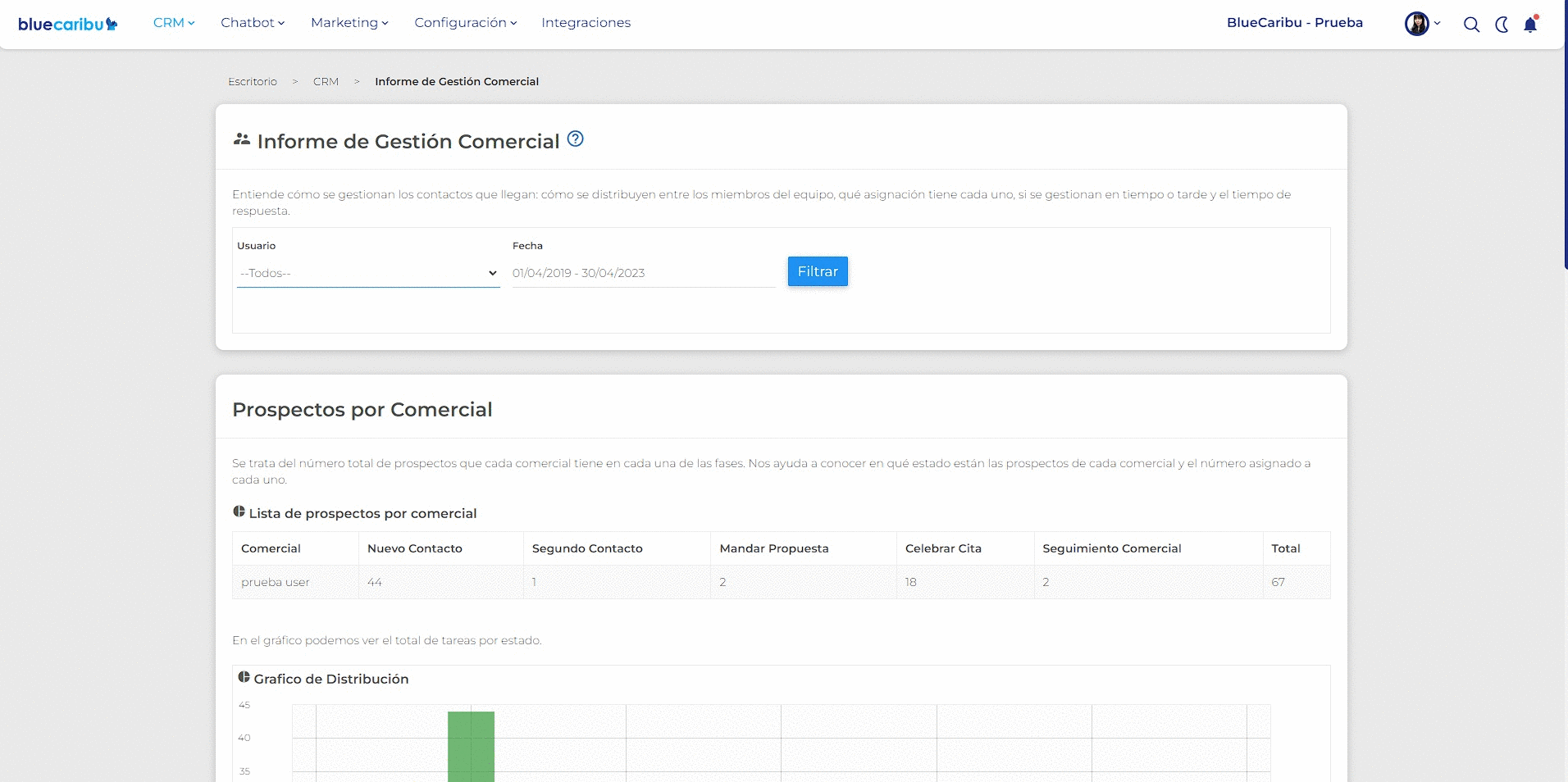
Task: Open the user avatar menu
Action: click(x=1422, y=24)
